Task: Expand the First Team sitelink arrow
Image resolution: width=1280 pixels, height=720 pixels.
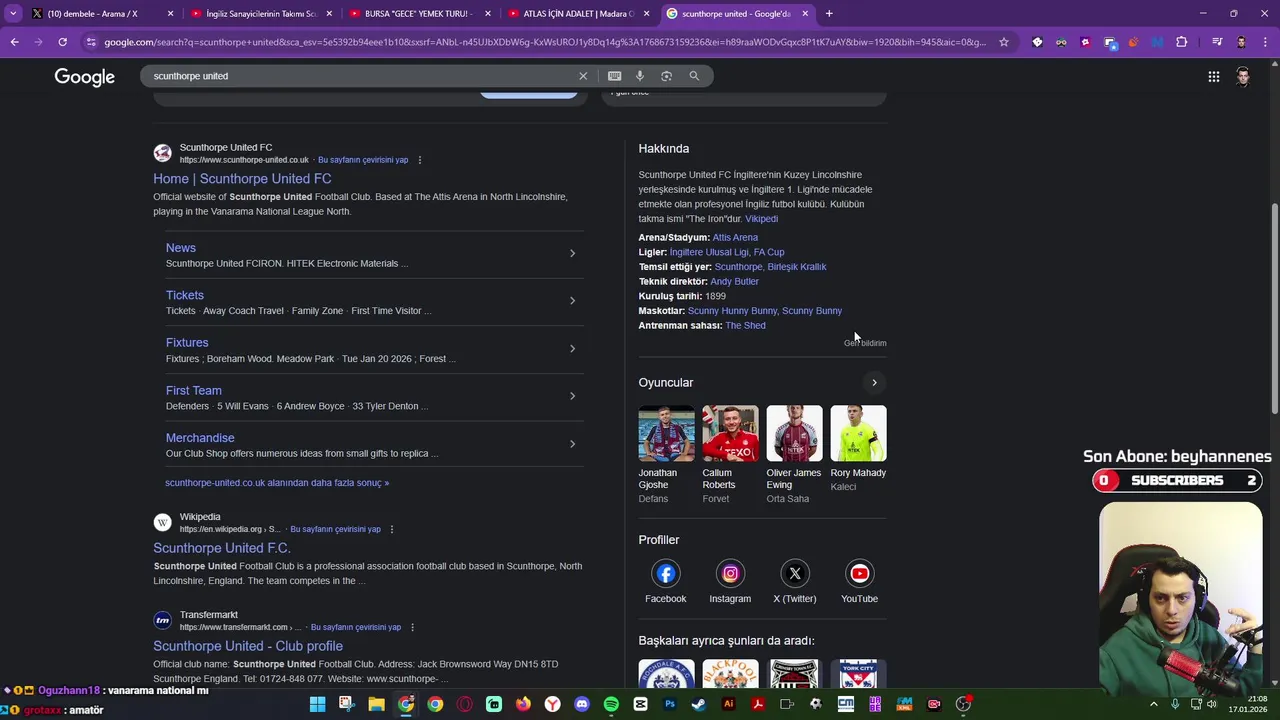Action: point(572,396)
